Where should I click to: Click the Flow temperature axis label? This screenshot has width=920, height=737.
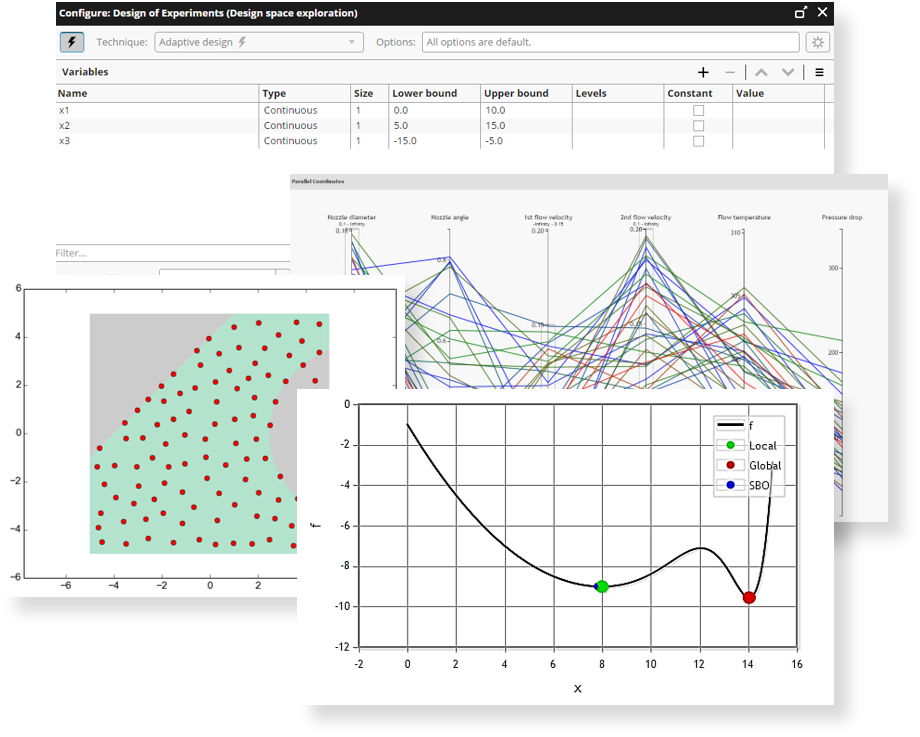pyautogui.click(x=744, y=217)
